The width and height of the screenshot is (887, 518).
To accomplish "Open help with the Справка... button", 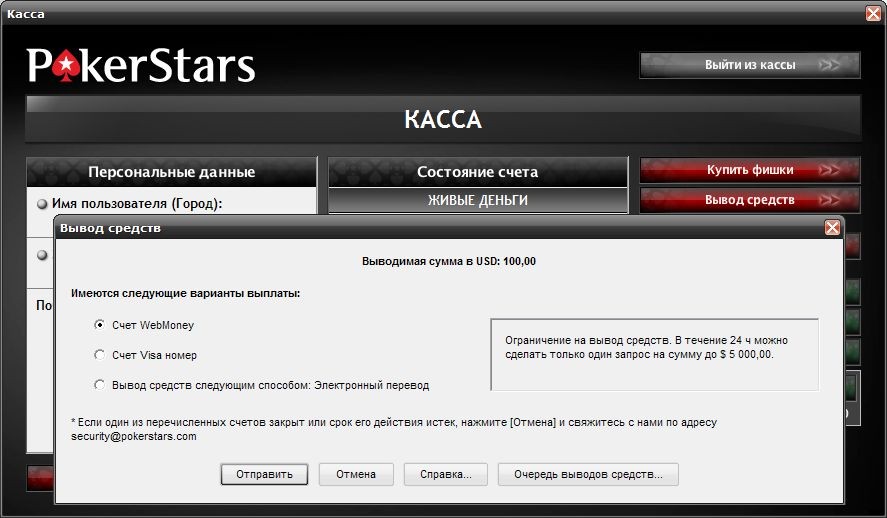I will coord(445,474).
